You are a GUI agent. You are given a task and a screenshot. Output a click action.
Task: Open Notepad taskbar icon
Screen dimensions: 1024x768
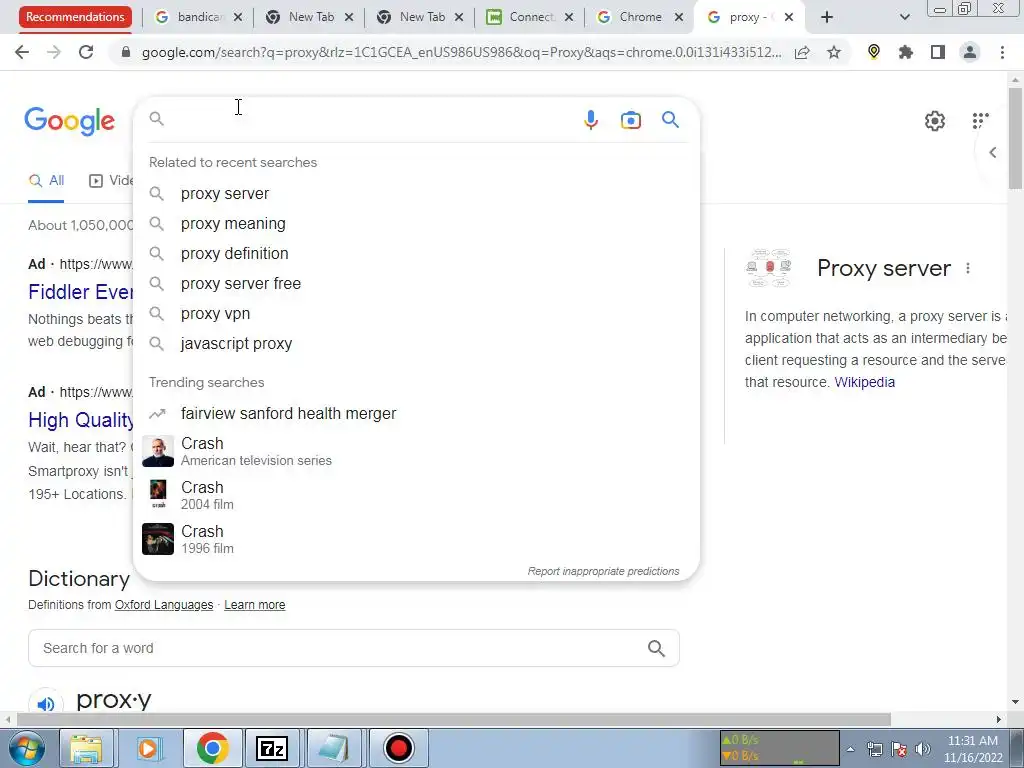334,748
